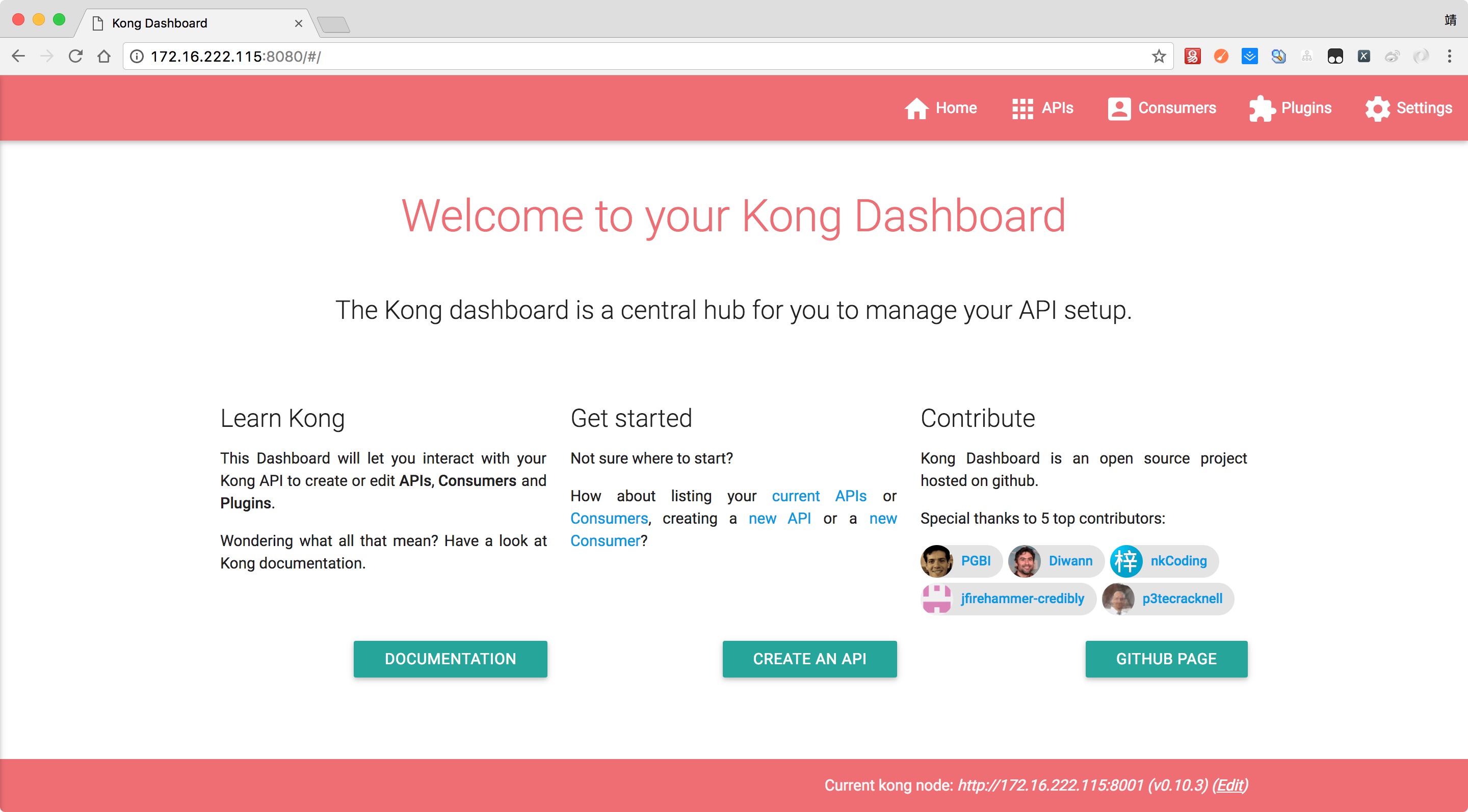Click the Home house icon
Viewport: 1468px width, 812px height.
916,108
